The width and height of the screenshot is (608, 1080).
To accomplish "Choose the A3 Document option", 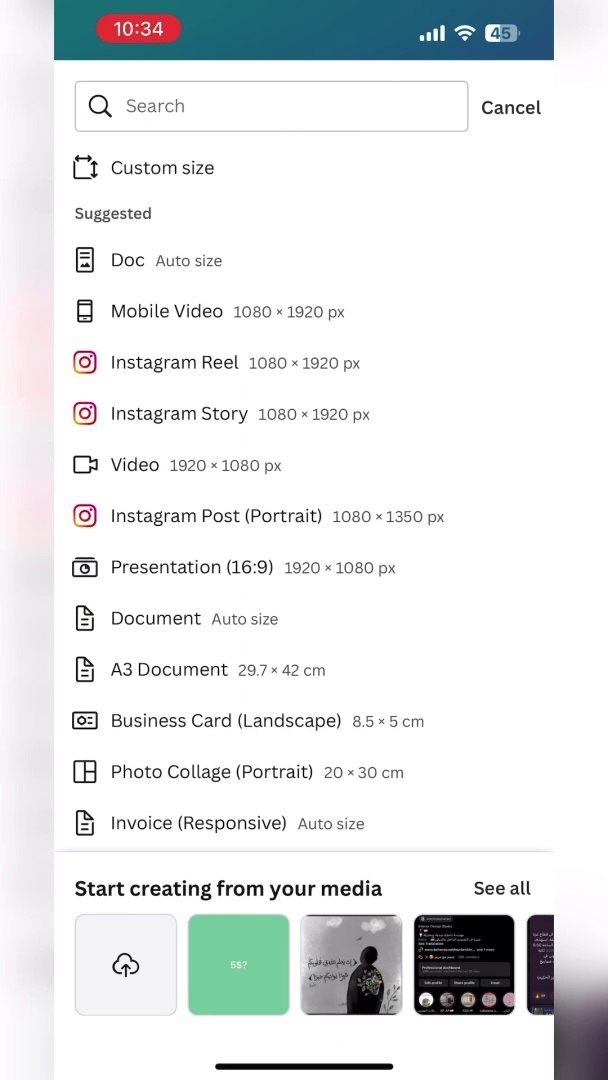I will tap(169, 669).
